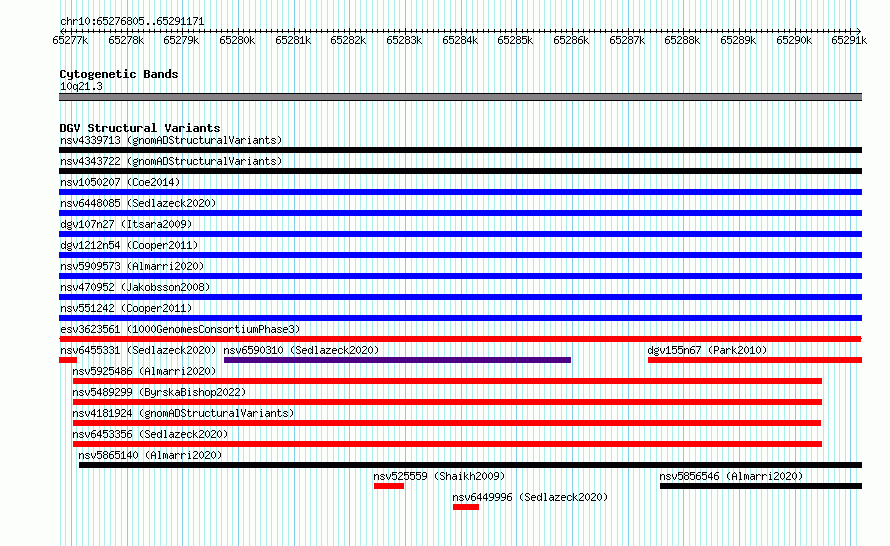The image size is (890, 546).
Task: Click the nsv6453356 (Sedlazeck2020) label
Action: coord(150,434)
